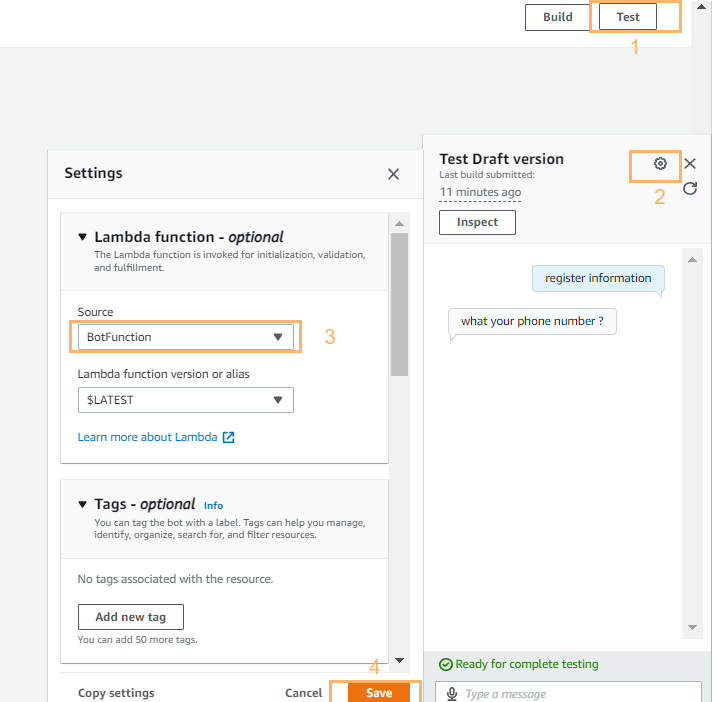Click 'No tags associated with the resource.' text

tap(175, 579)
